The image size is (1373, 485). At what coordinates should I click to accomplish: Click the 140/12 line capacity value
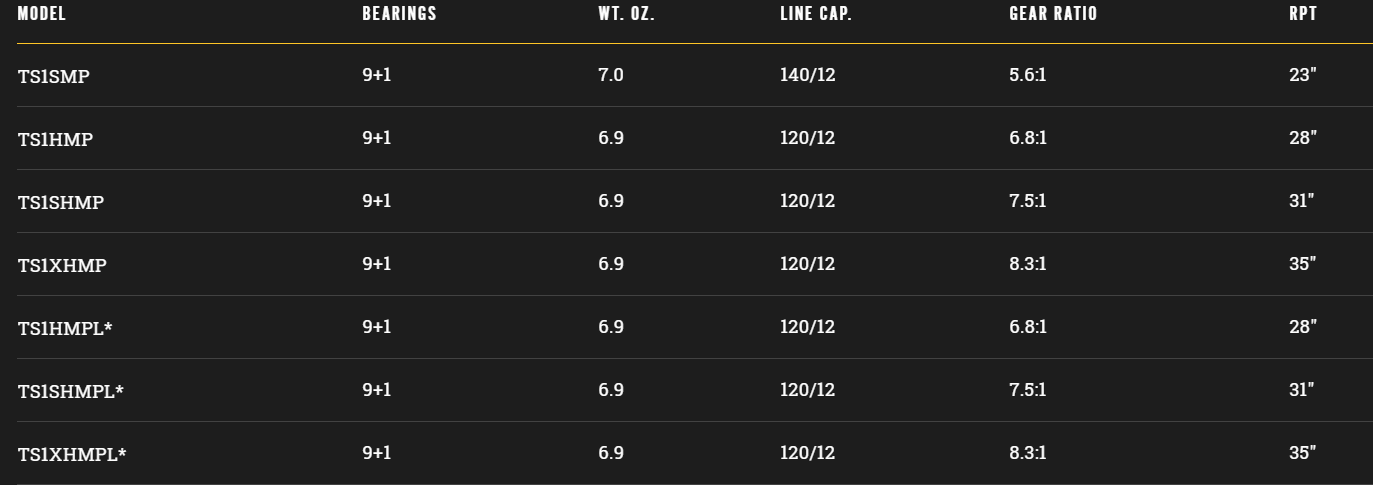(807, 75)
